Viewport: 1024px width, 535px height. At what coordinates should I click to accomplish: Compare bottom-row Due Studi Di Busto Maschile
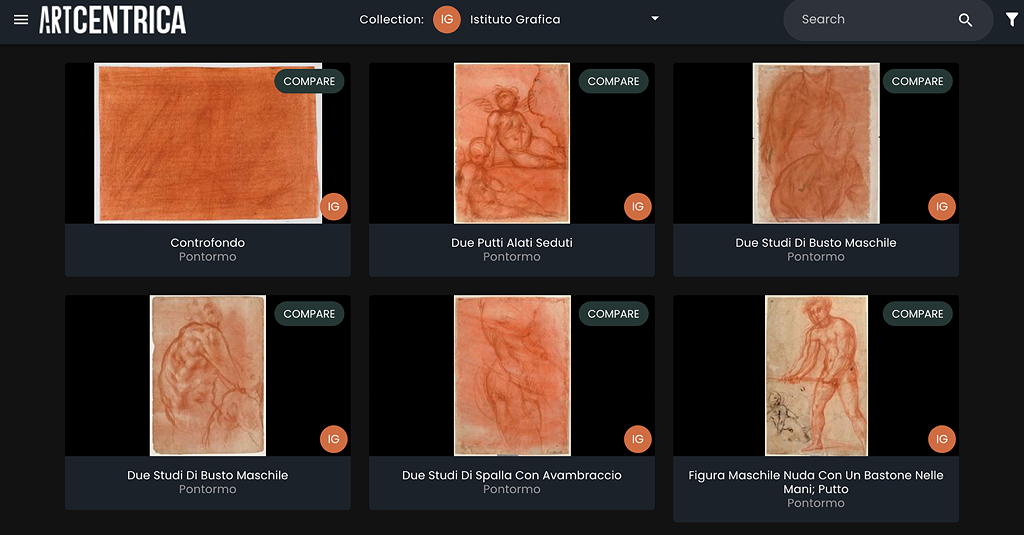pos(309,314)
